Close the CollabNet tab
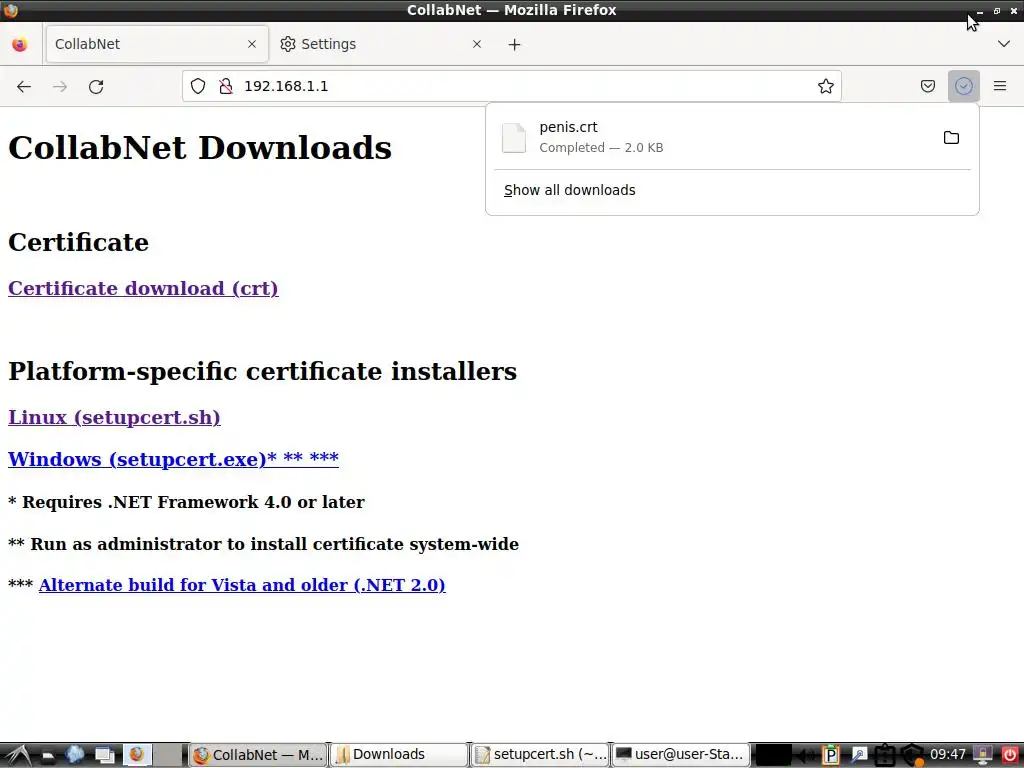Screen dimensions: 1024x768 [x=252, y=44]
